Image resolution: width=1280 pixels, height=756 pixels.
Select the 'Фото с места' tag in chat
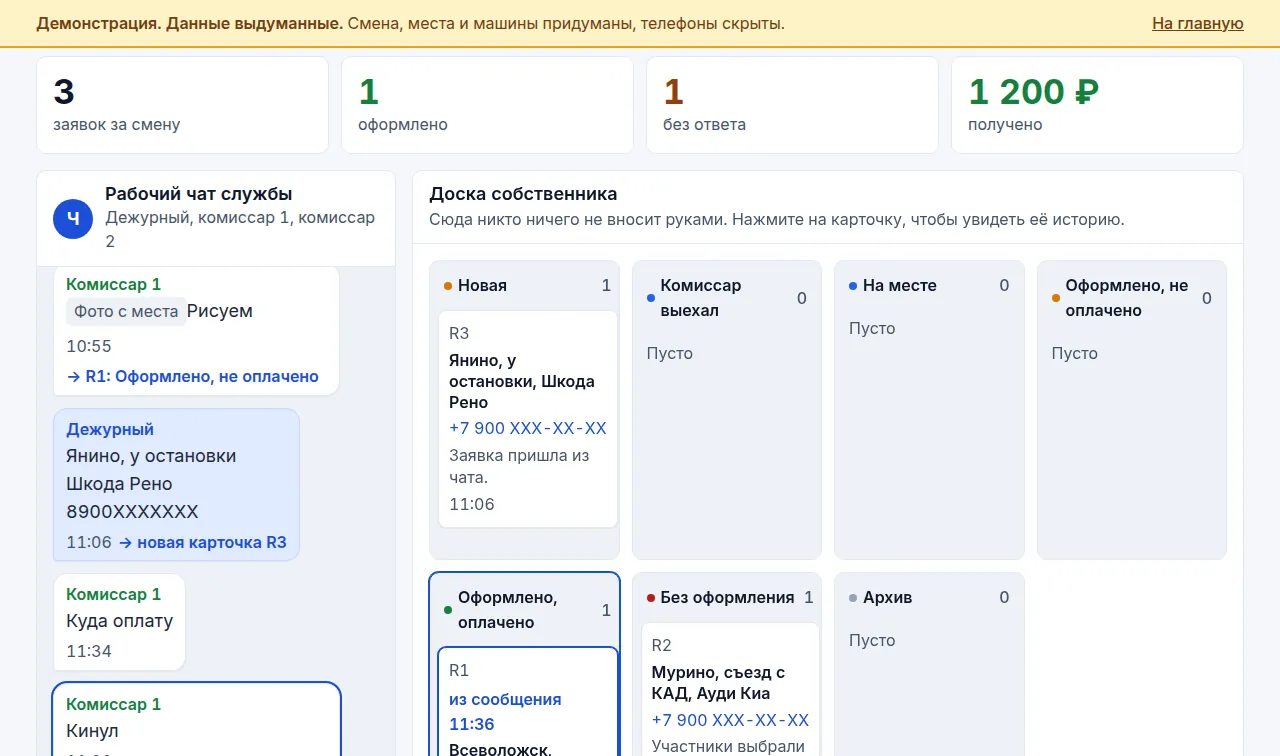click(126, 311)
